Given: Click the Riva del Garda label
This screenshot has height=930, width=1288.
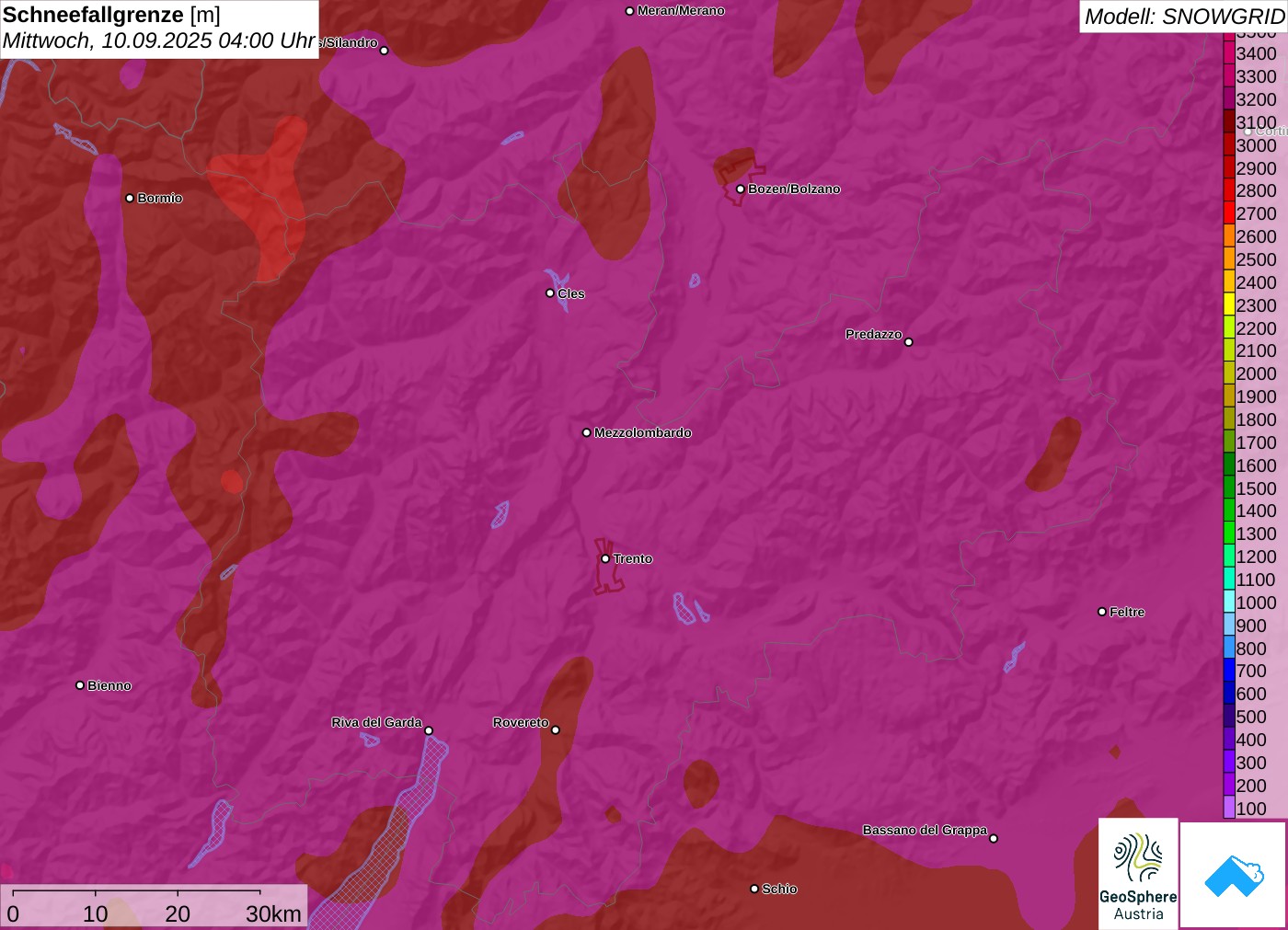Looking at the screenshot, I should (376, 722).
